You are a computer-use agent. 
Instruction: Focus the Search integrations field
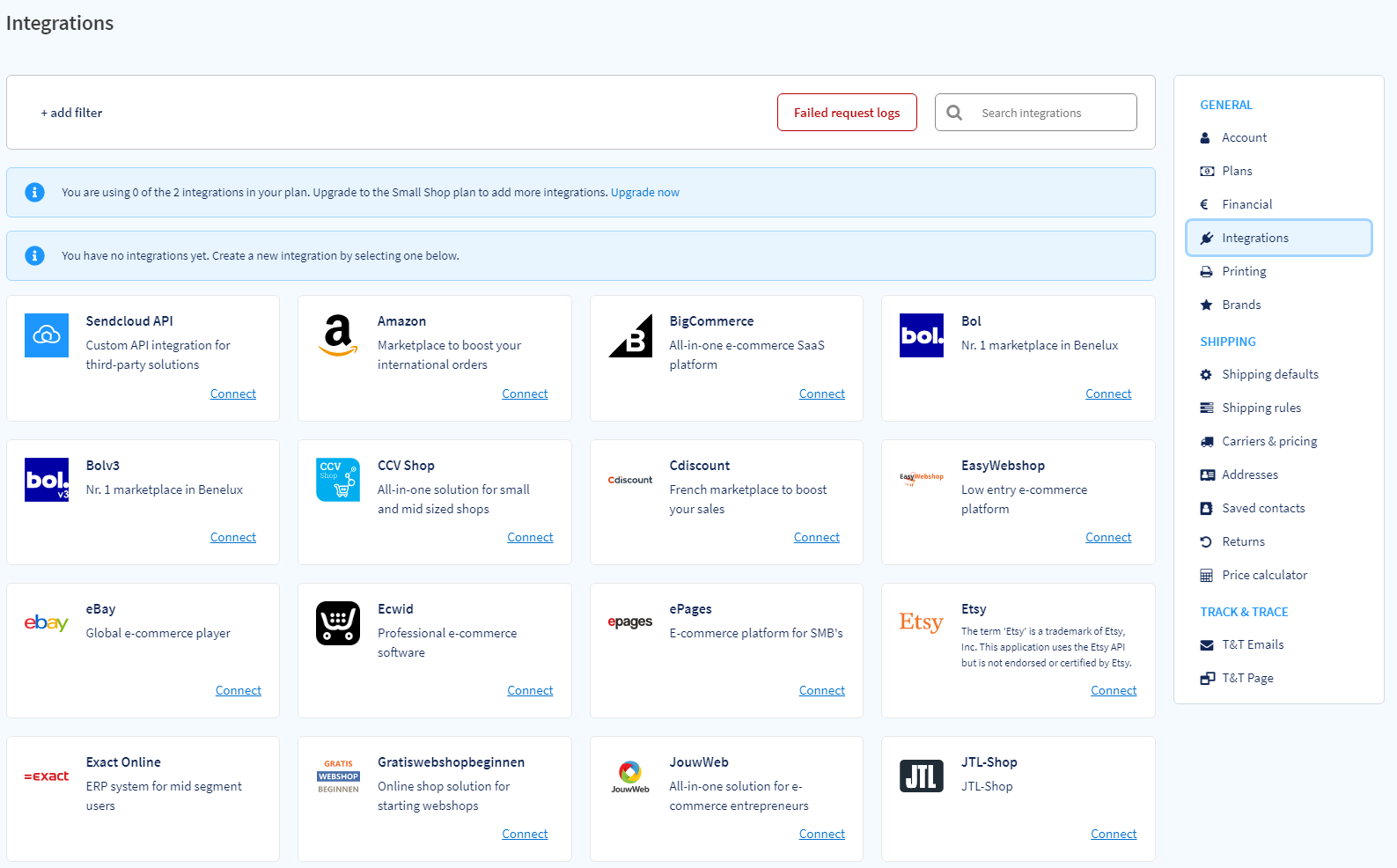point(1052,113)
